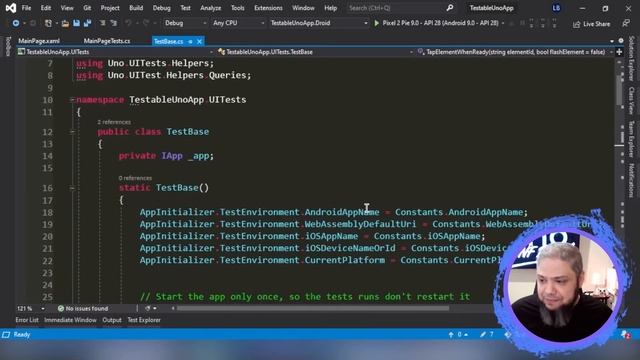Collapse the static TestBase() constructor block

click(x=72, y=188)
